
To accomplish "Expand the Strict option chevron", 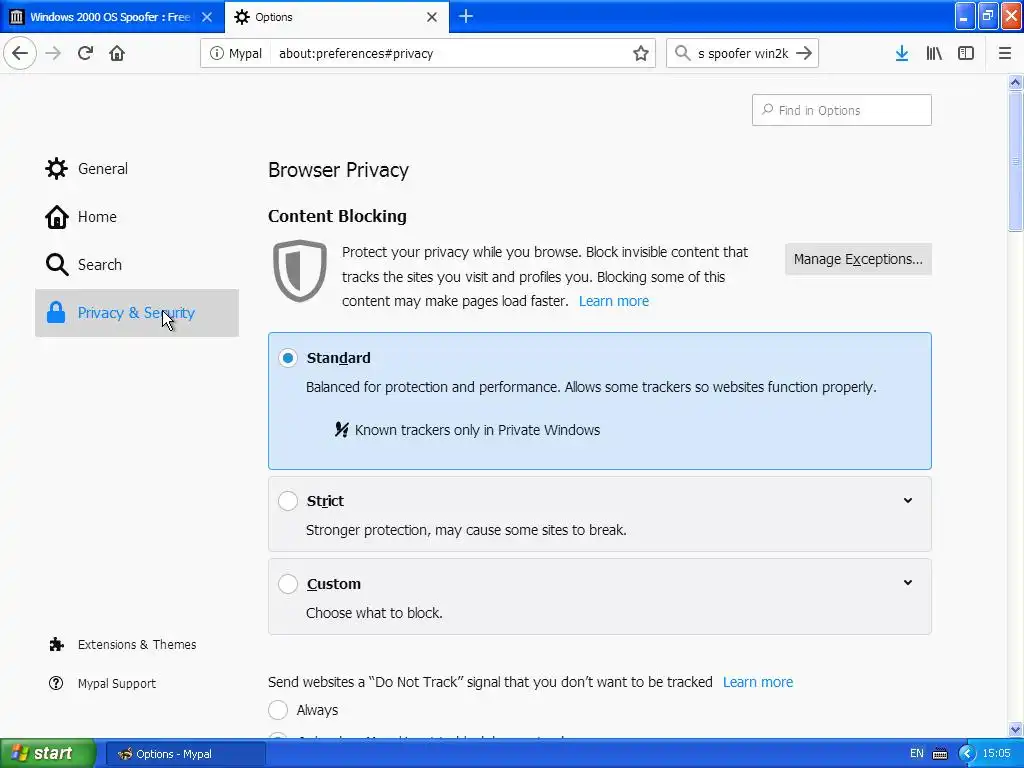I will click(908, 501).
